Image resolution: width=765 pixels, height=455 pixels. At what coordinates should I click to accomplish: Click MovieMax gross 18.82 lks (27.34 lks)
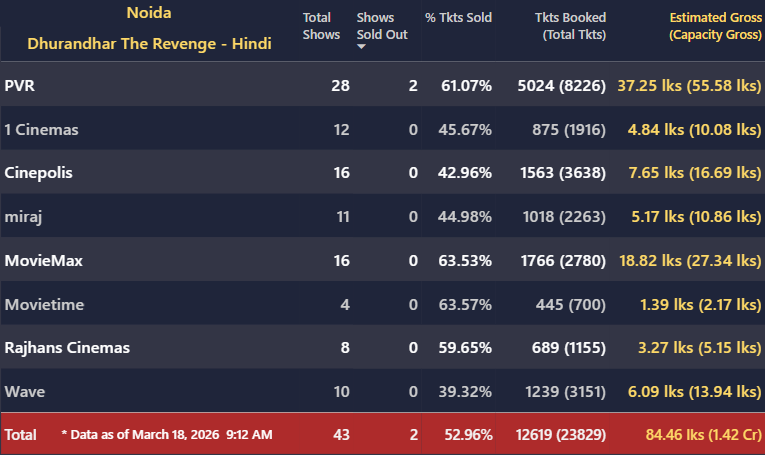coord(690,261)
